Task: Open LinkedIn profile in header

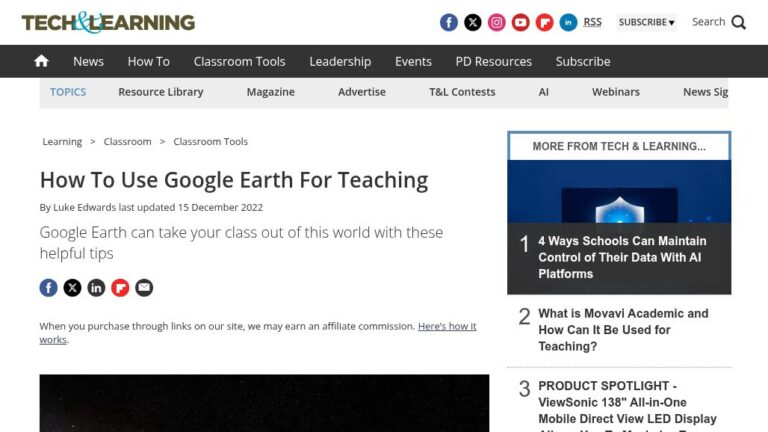Action: tap(568, 23)
